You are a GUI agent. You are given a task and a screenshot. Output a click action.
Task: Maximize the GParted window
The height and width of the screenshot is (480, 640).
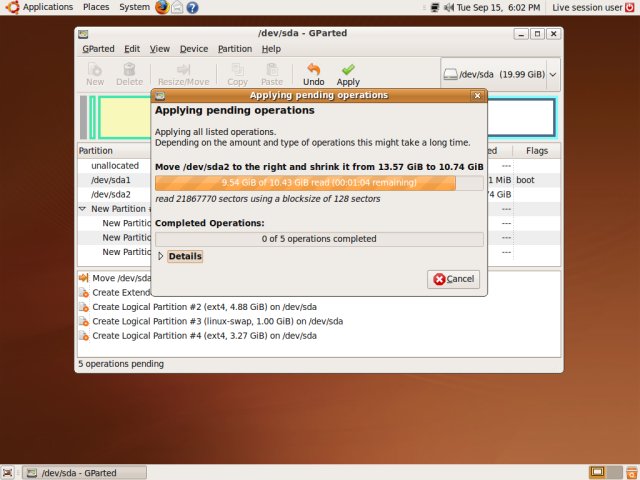[537, 34]
